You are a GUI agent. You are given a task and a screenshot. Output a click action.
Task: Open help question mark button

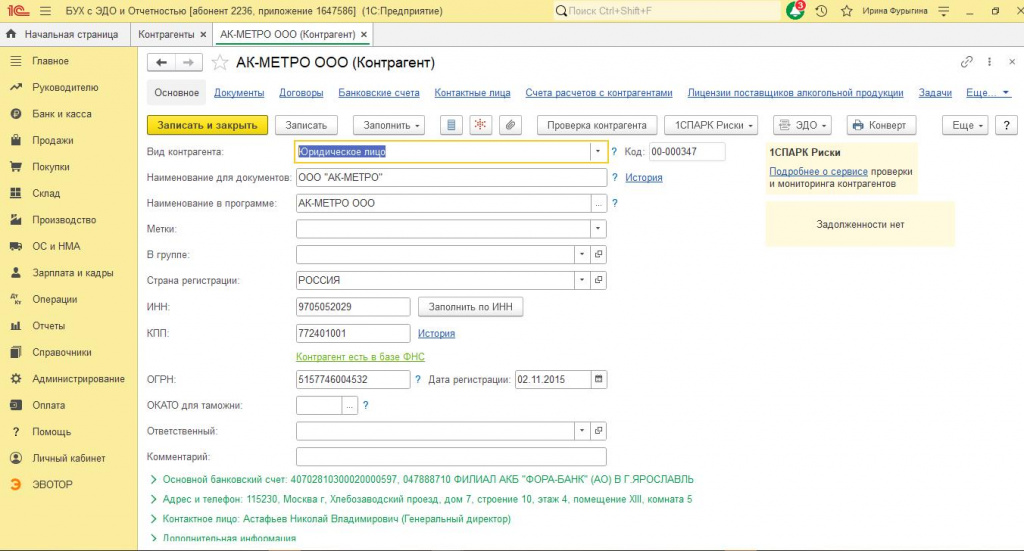click(x=1006, y=125)
